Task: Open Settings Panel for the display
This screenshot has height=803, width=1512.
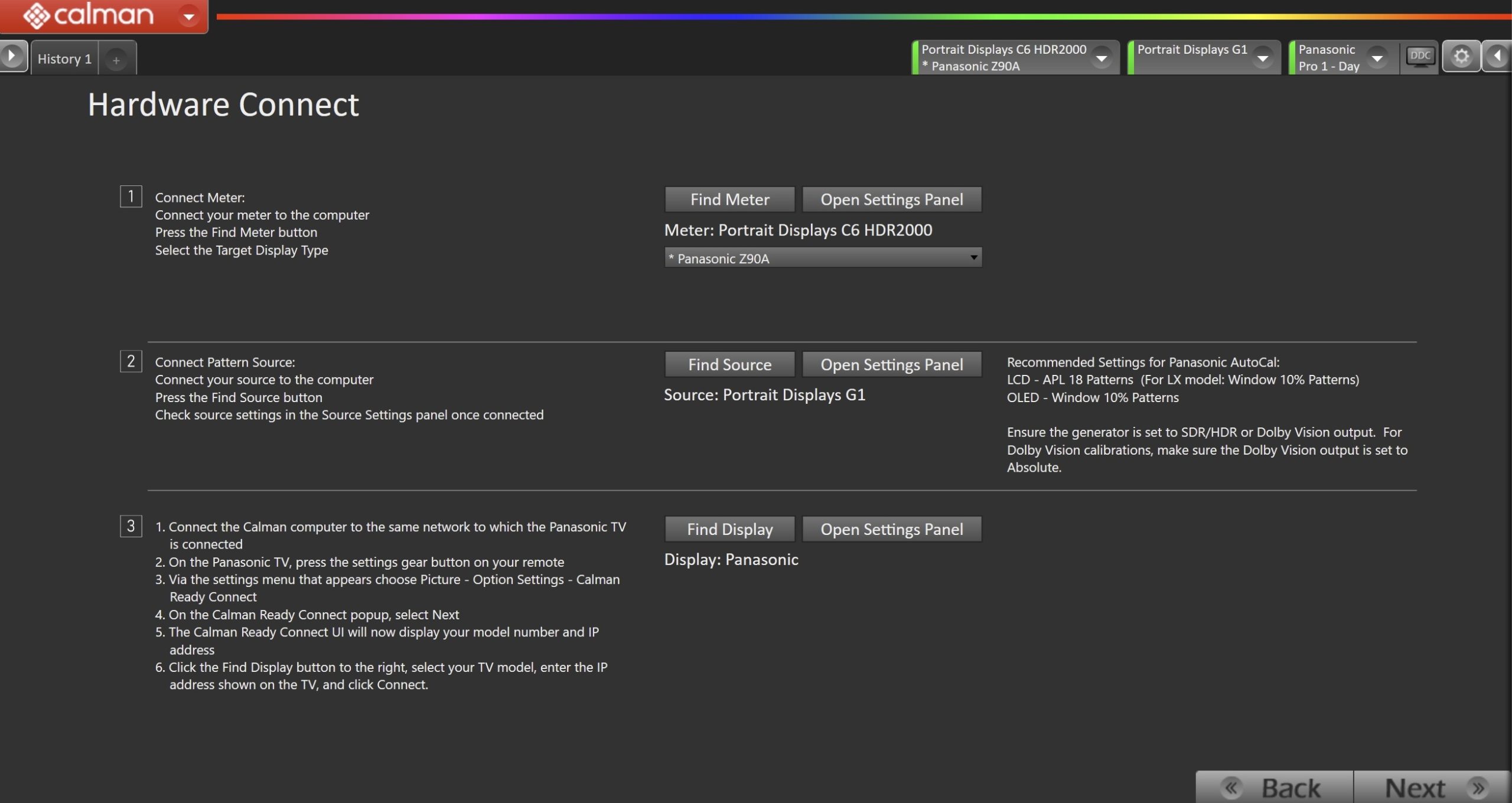Action: tap(892, 529)
